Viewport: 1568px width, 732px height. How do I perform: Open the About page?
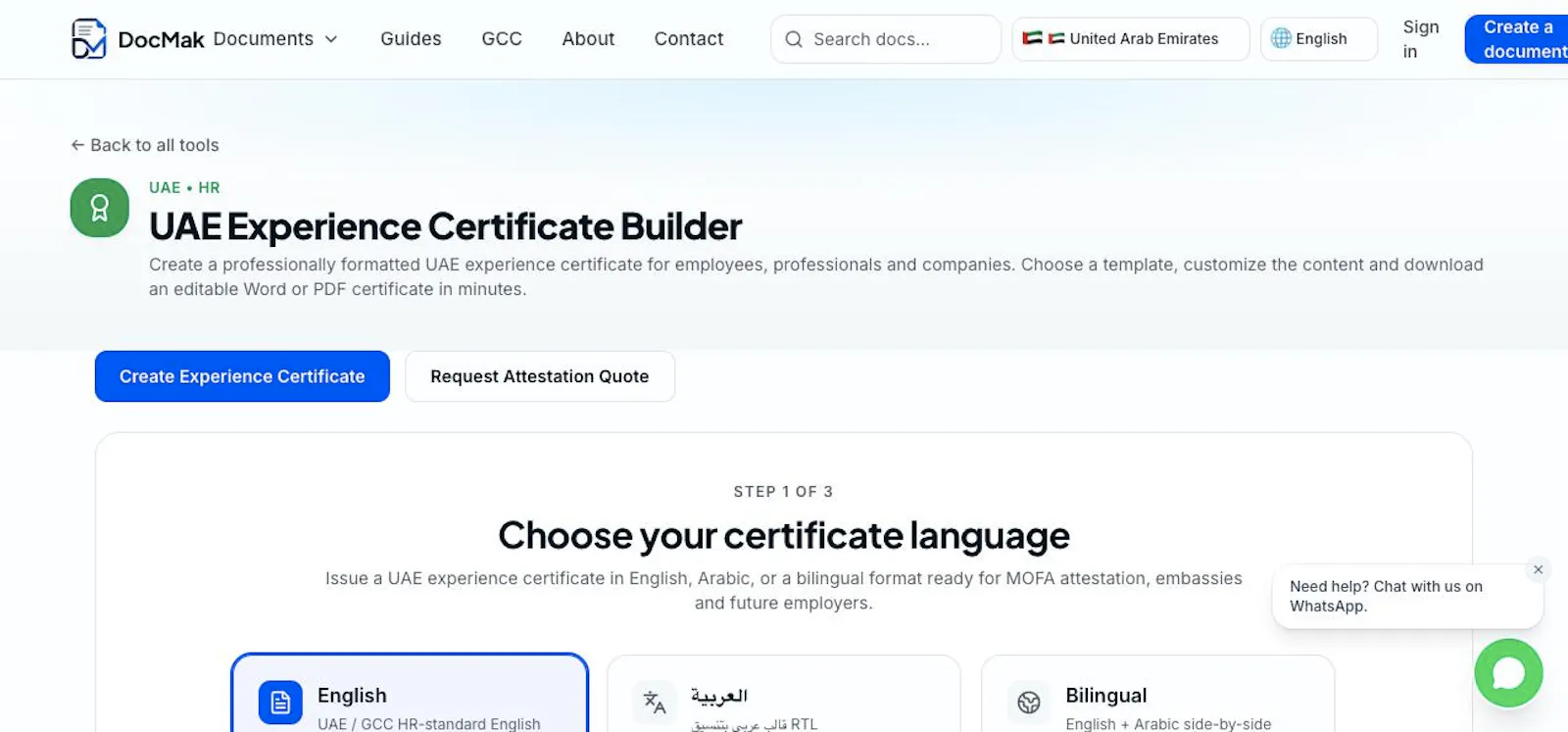[588, 39]
